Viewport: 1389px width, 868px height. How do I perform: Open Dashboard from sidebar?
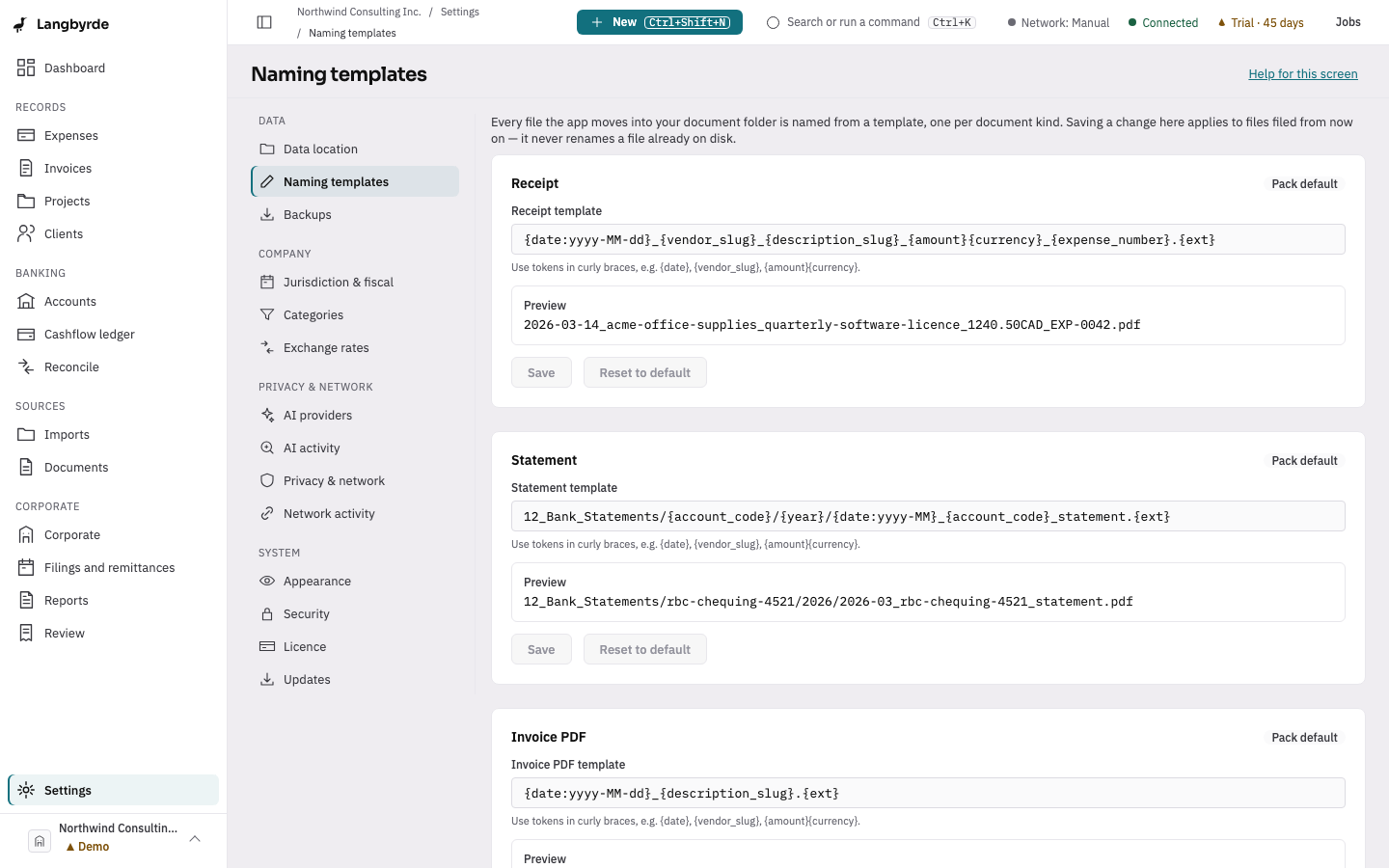click(x=113, y=68)
